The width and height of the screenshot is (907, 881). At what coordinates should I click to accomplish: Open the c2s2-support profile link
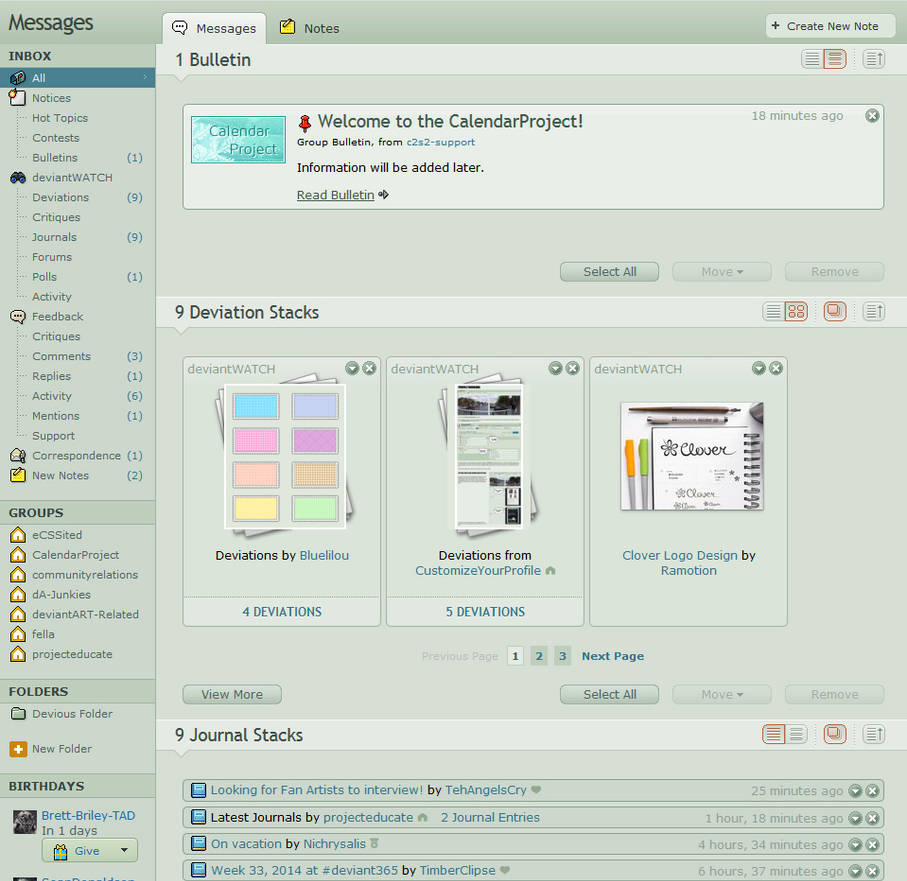click(440, 142)
